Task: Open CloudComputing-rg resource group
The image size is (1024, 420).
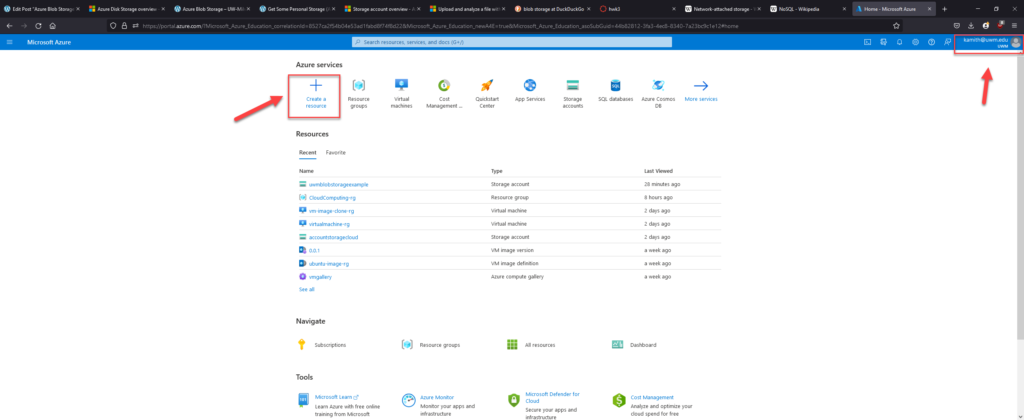Action: pyautogui.click(x=332, y=197)
